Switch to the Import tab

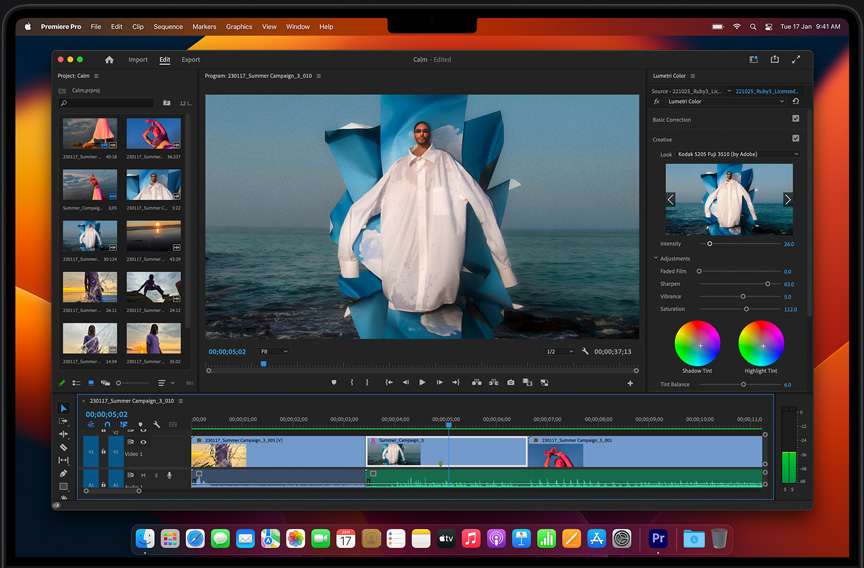[138, 60]
